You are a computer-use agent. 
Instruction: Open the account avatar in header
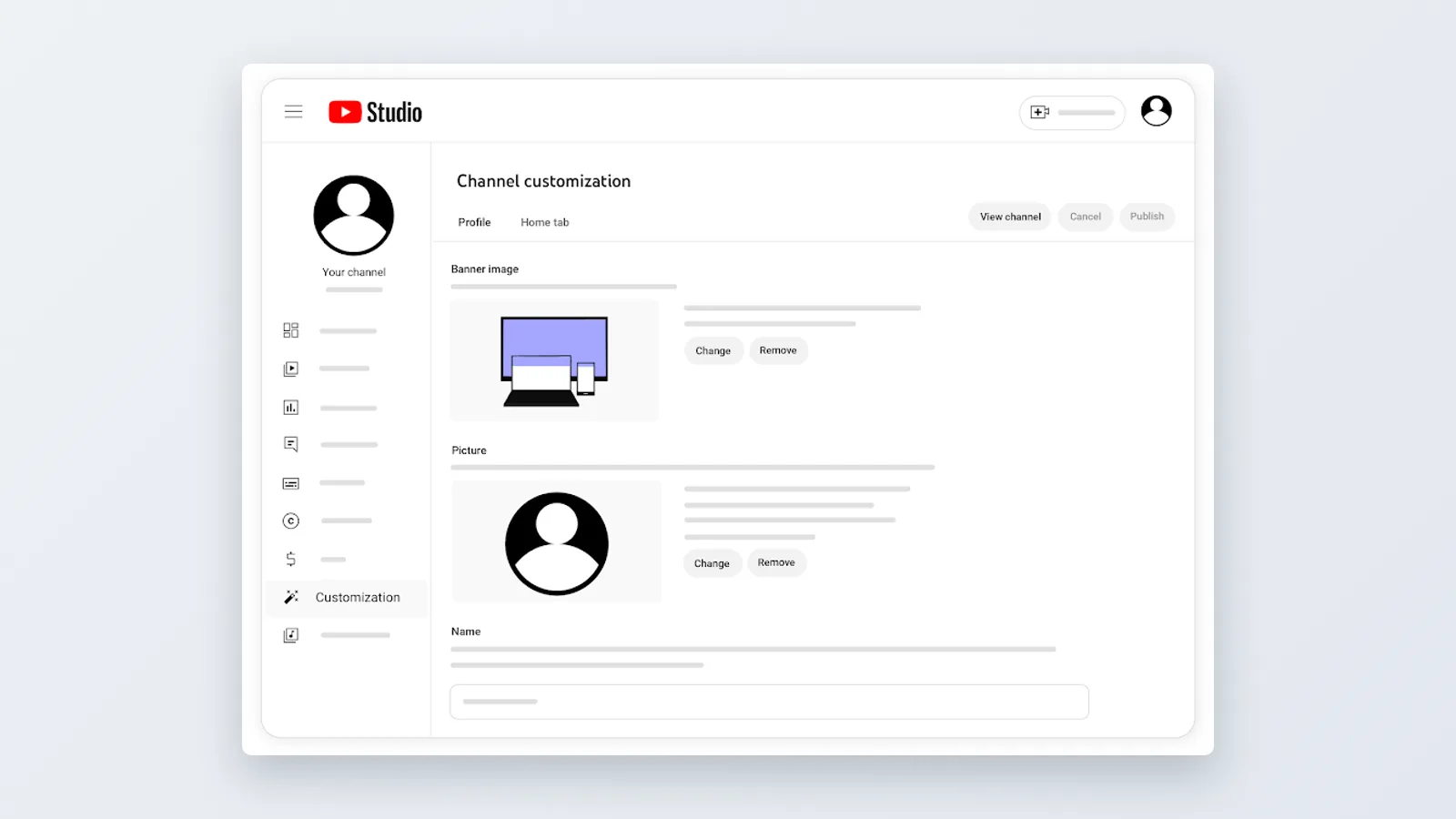click(1156, 111)
